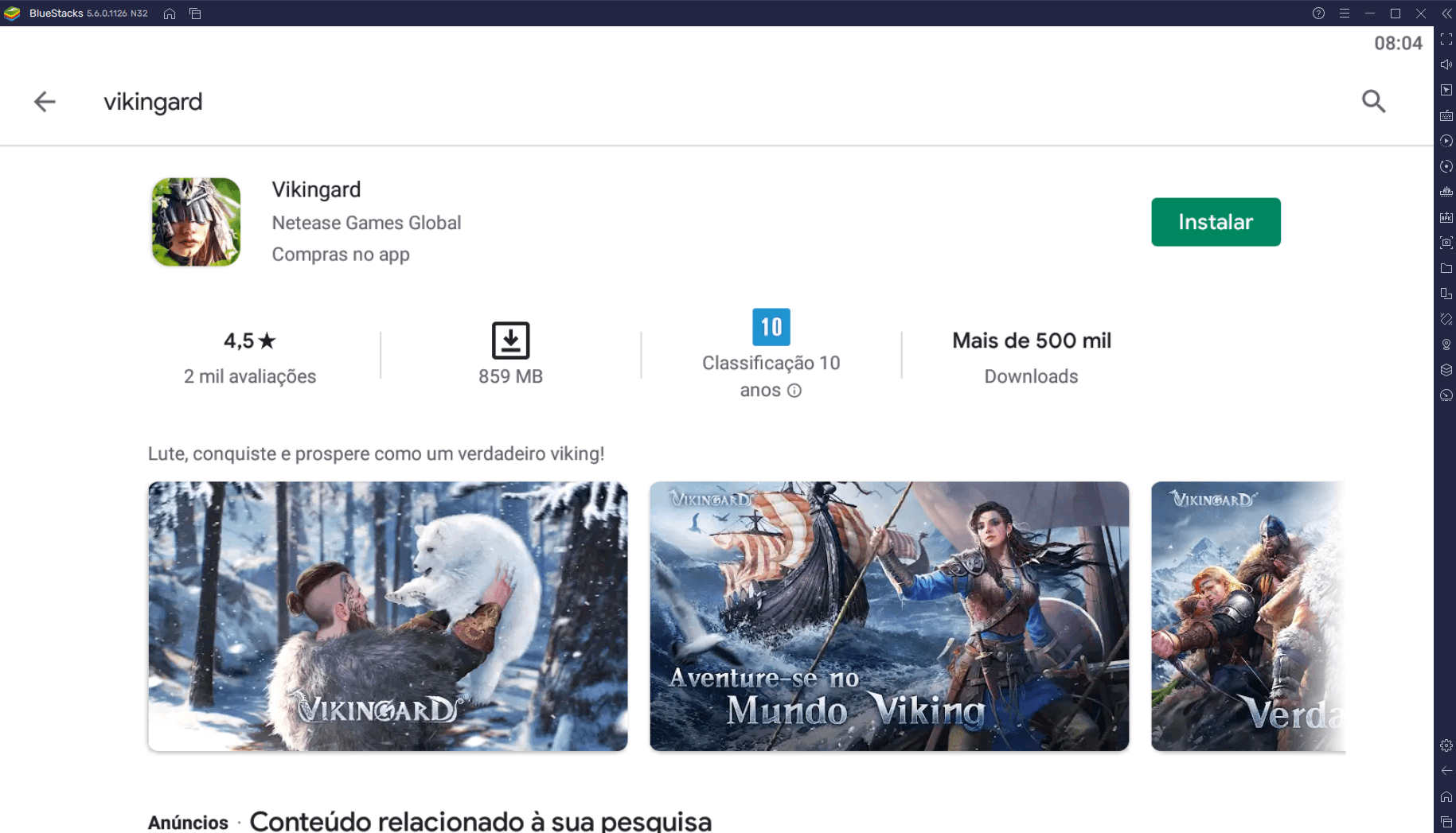1456x833 pixels.
Task: Take a screenshot with the sidebar camera icon
Action: 1446,243
